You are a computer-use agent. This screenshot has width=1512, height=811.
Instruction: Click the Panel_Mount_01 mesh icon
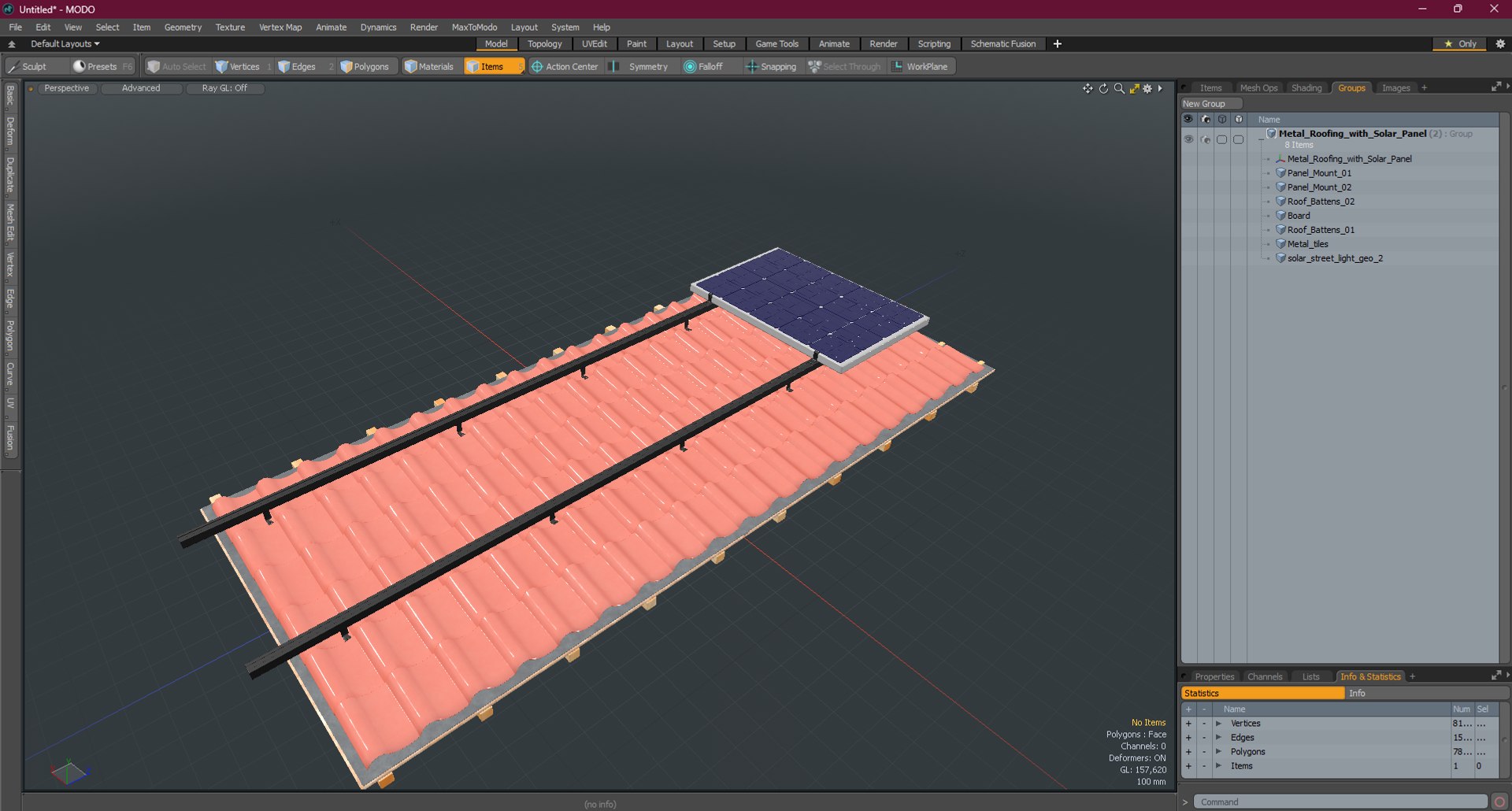click(x=1280, y=173)
